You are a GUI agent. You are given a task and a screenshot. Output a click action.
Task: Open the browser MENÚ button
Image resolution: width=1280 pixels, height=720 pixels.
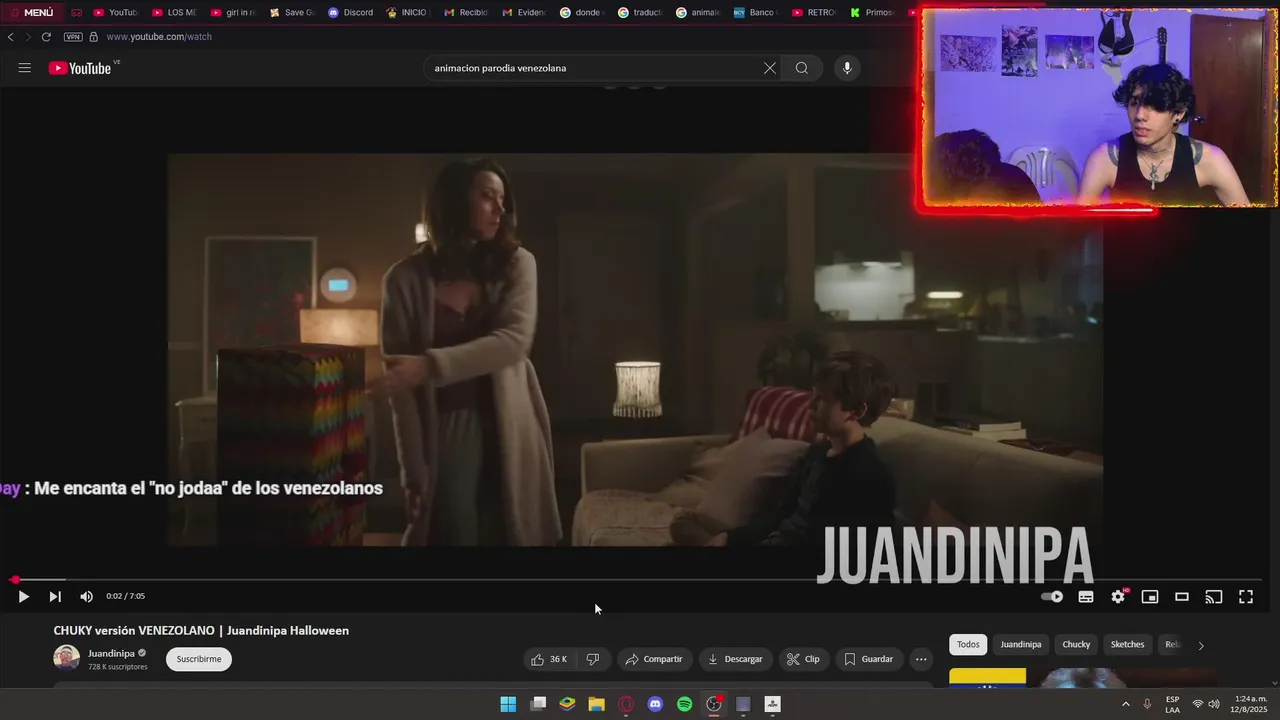click(x=32, y=12)
